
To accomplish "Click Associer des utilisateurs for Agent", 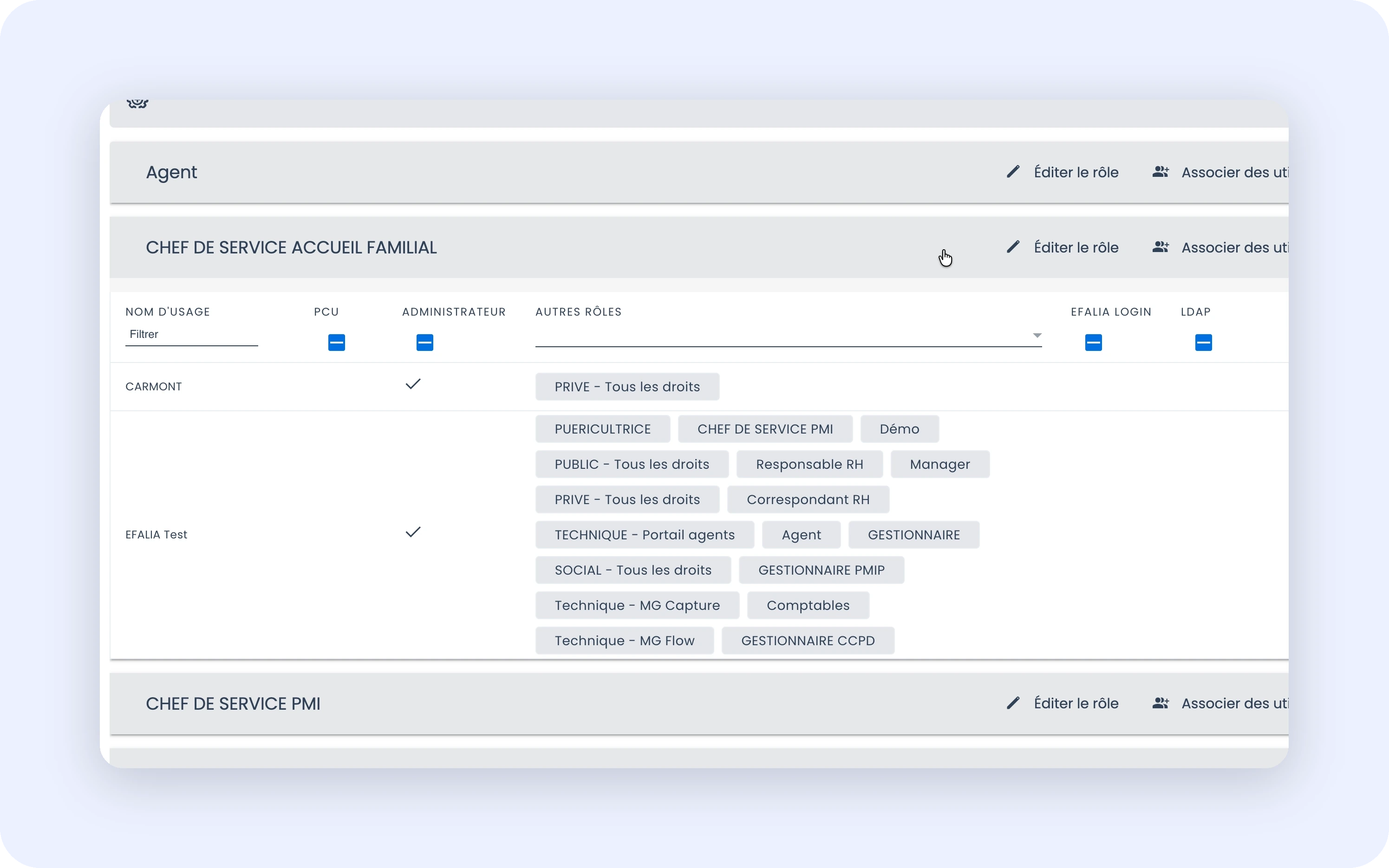I will [1234, 172].
